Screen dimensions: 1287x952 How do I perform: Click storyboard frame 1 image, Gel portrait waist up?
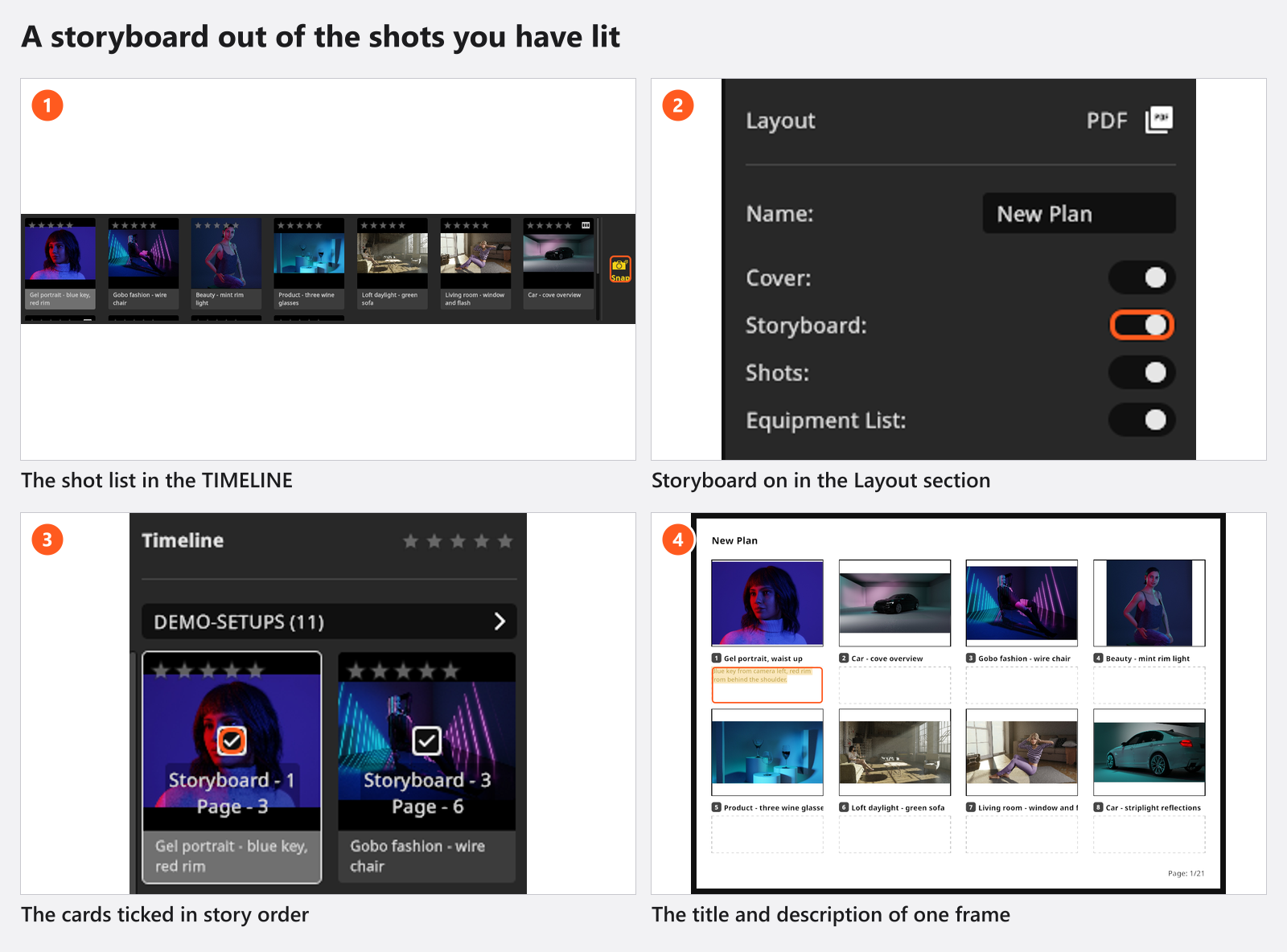point(767,603)
